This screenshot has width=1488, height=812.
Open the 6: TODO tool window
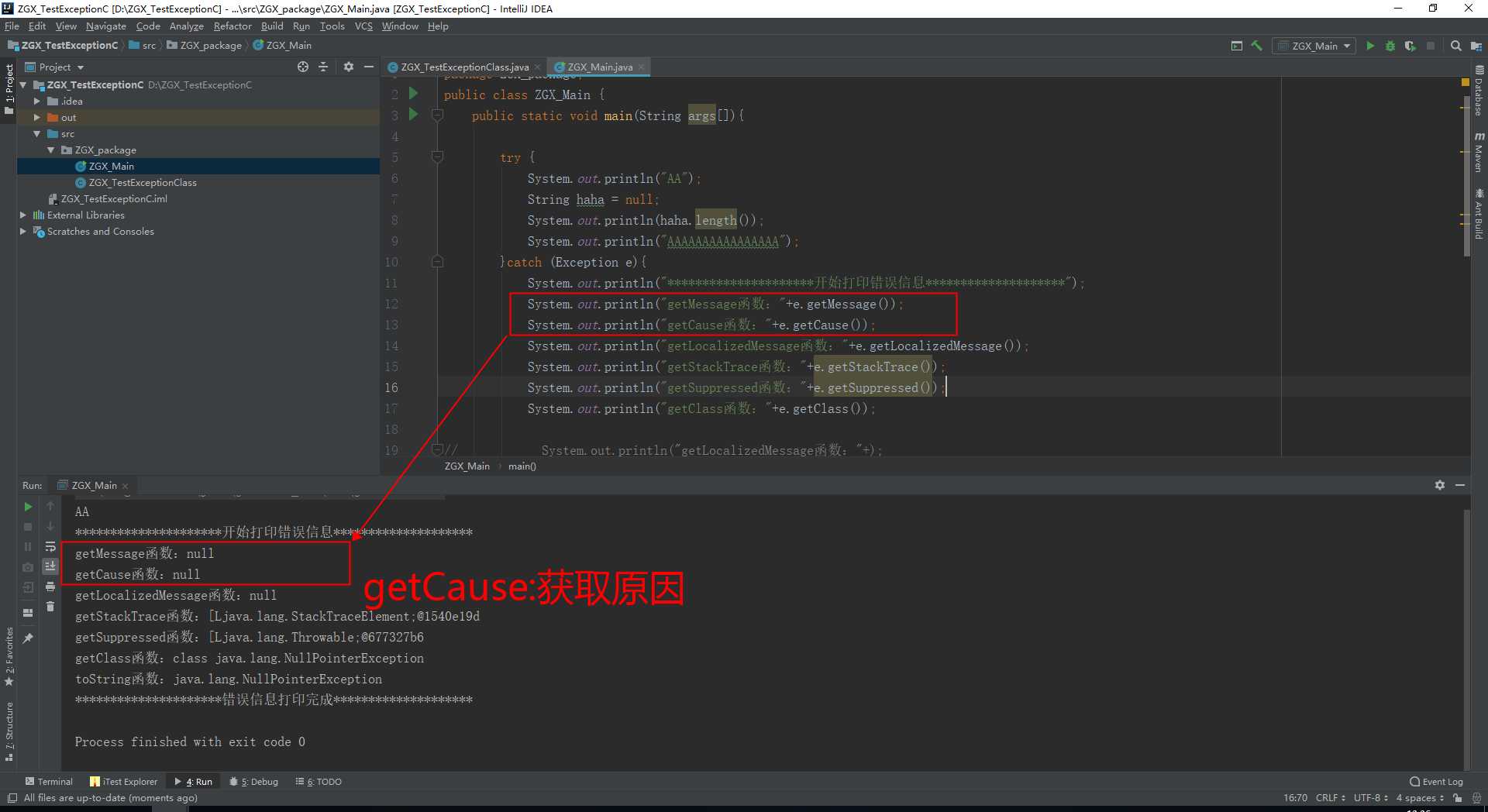coord(319,782)
